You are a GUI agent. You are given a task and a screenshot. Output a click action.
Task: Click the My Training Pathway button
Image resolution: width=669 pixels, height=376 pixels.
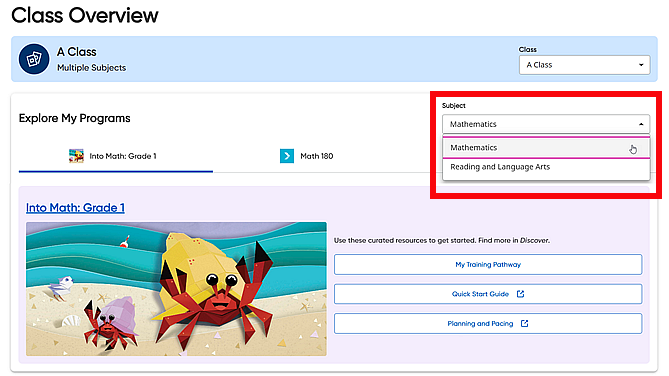pyautogui.click(x=488, y=265)
